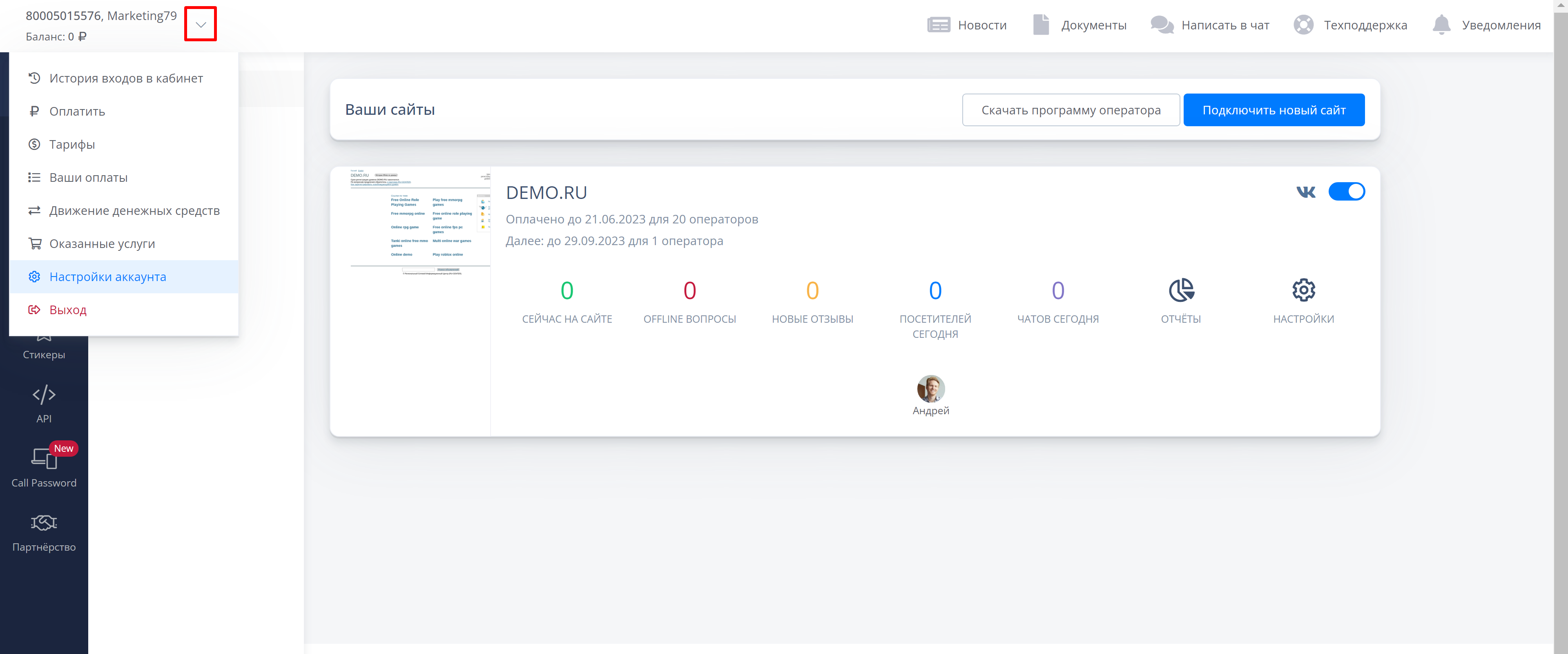Click the VK integration icon
The height and width of the screenshot is (654, 1568).
(1306, 192)
